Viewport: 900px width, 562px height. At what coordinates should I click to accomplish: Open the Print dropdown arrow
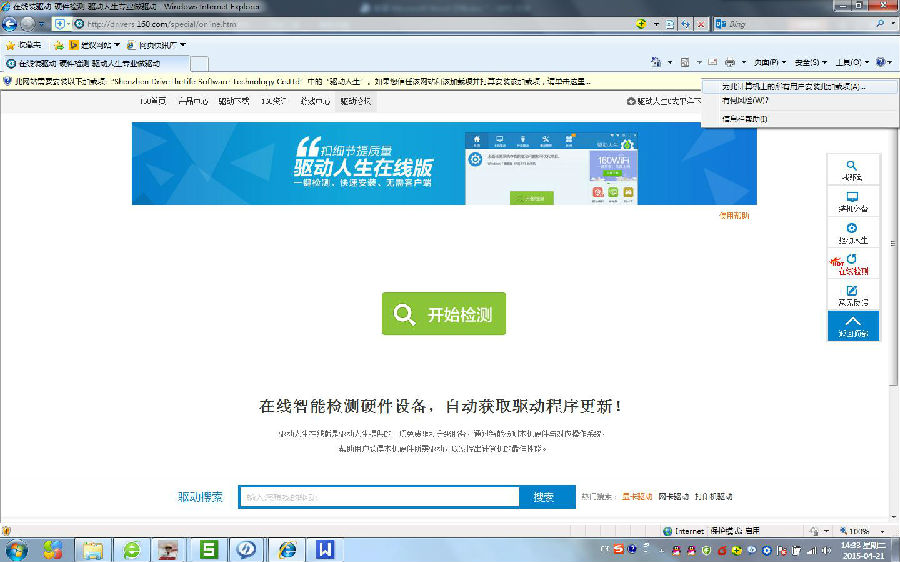coord(744,62)
